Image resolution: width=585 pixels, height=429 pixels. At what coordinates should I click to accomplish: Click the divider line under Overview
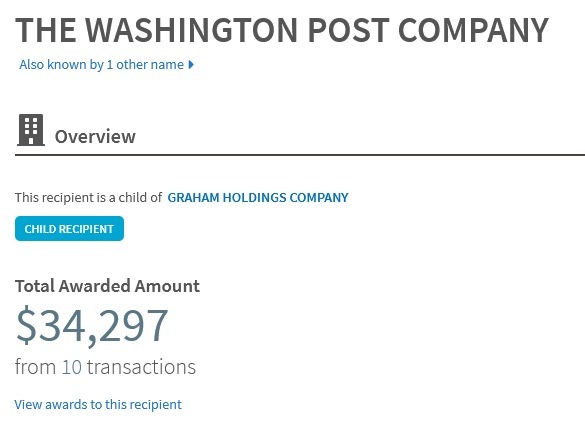[300, 154]
